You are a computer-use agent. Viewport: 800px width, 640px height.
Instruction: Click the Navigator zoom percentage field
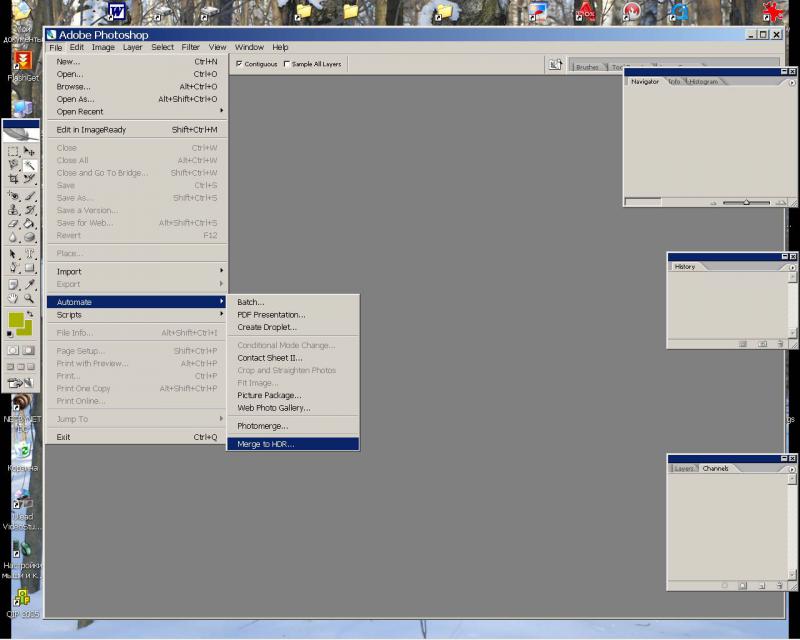coord(643,202)
